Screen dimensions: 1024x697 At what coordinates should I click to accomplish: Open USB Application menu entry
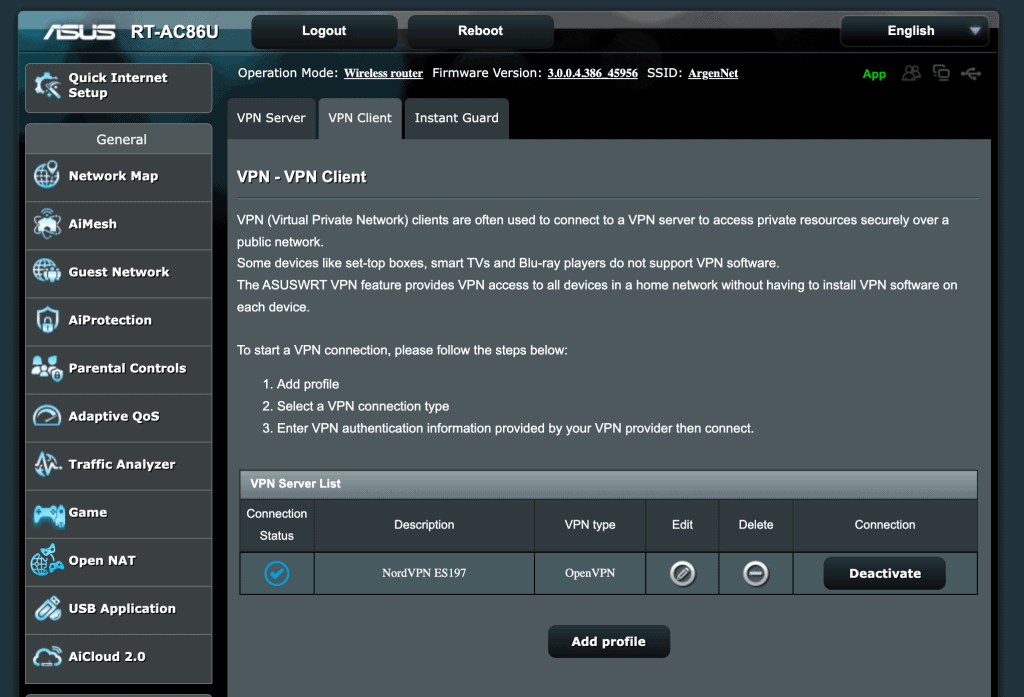(119, 609)
